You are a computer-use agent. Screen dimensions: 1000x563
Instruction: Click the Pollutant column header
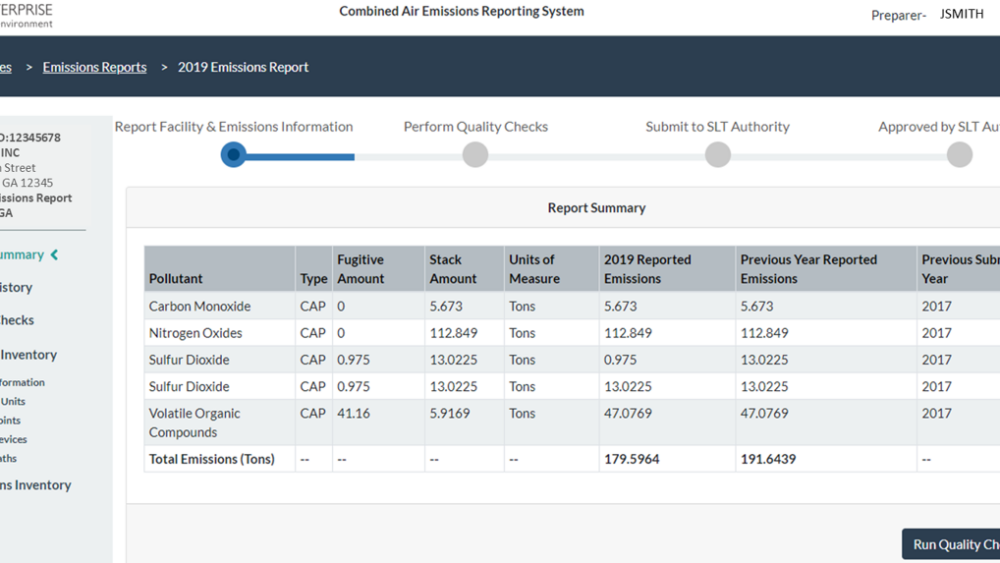click(x=176, y=279)
